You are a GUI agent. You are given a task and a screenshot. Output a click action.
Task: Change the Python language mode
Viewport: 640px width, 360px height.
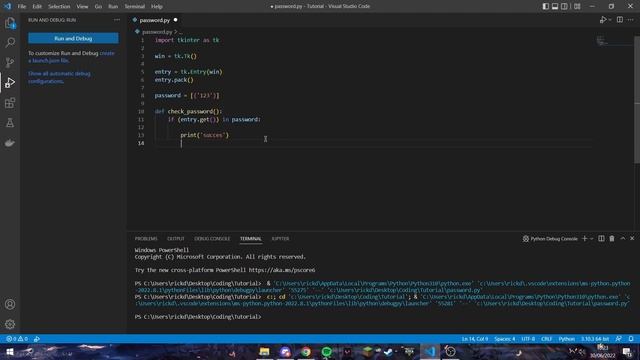coord(567,339)
